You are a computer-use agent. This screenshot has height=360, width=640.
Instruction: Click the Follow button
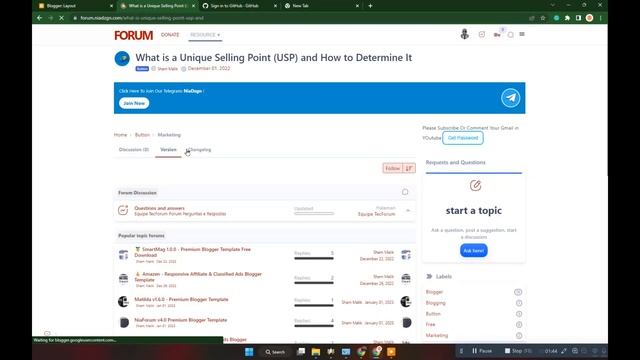point(393,168)
